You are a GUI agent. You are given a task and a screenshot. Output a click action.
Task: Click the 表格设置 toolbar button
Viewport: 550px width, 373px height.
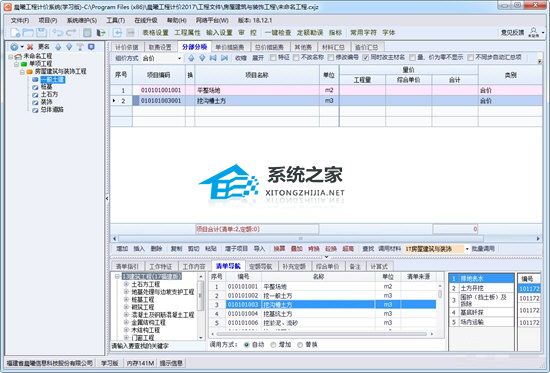tap(155, 33)
